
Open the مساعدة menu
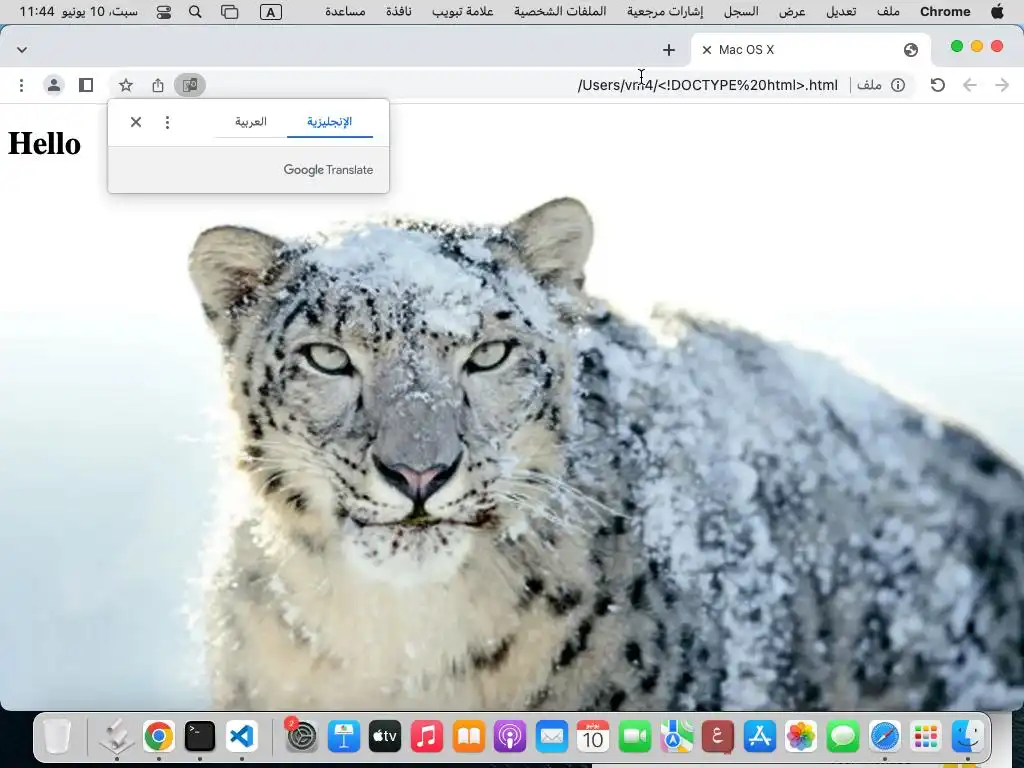point(345,11)
